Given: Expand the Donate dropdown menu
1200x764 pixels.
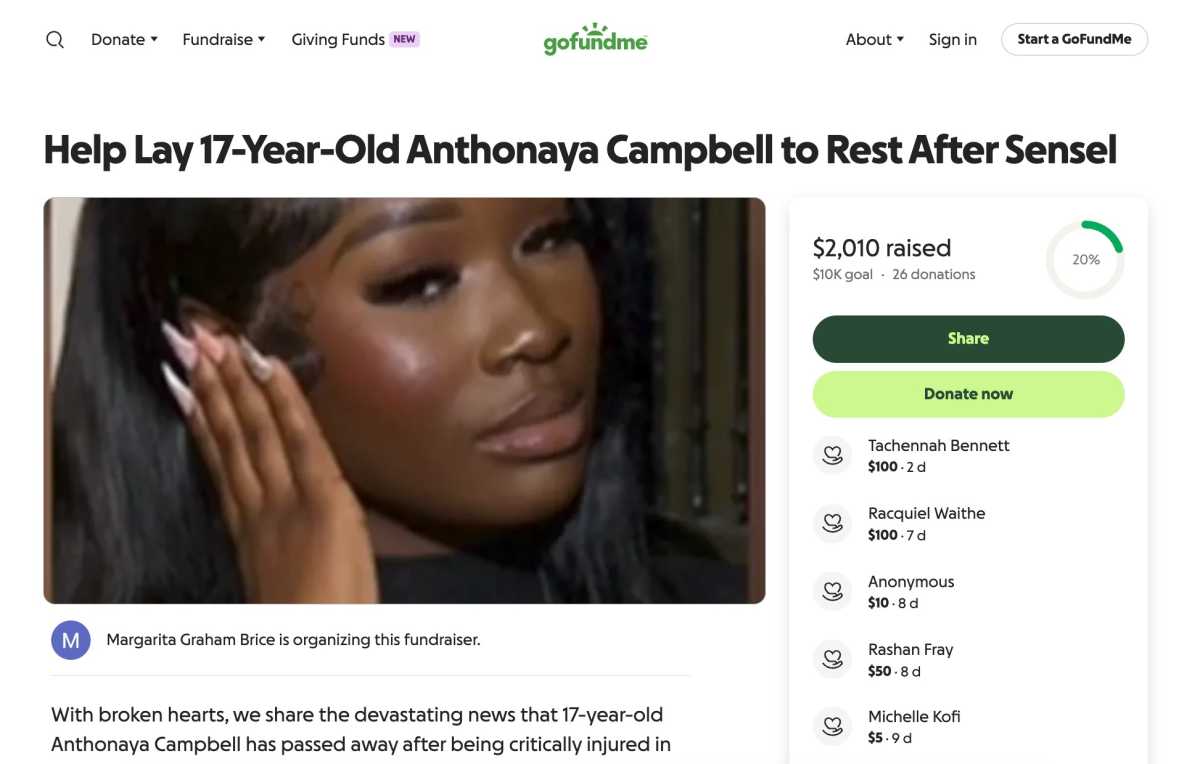Looking at the screenshot, I should tap(125, 40).
